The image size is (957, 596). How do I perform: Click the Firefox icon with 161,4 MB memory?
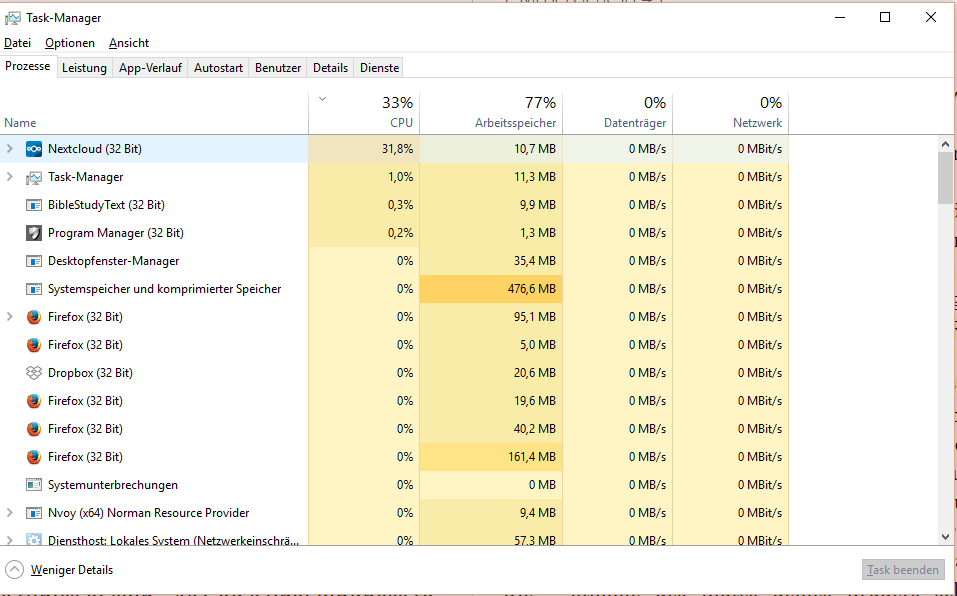34,457
